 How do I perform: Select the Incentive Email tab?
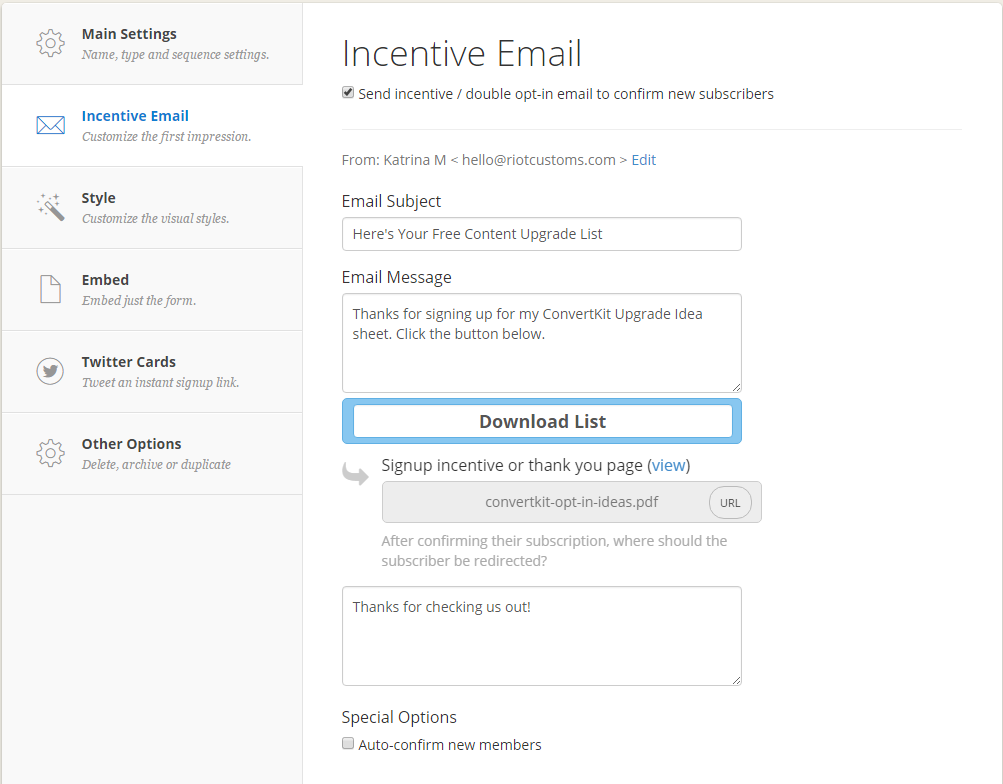click(152, 125)
